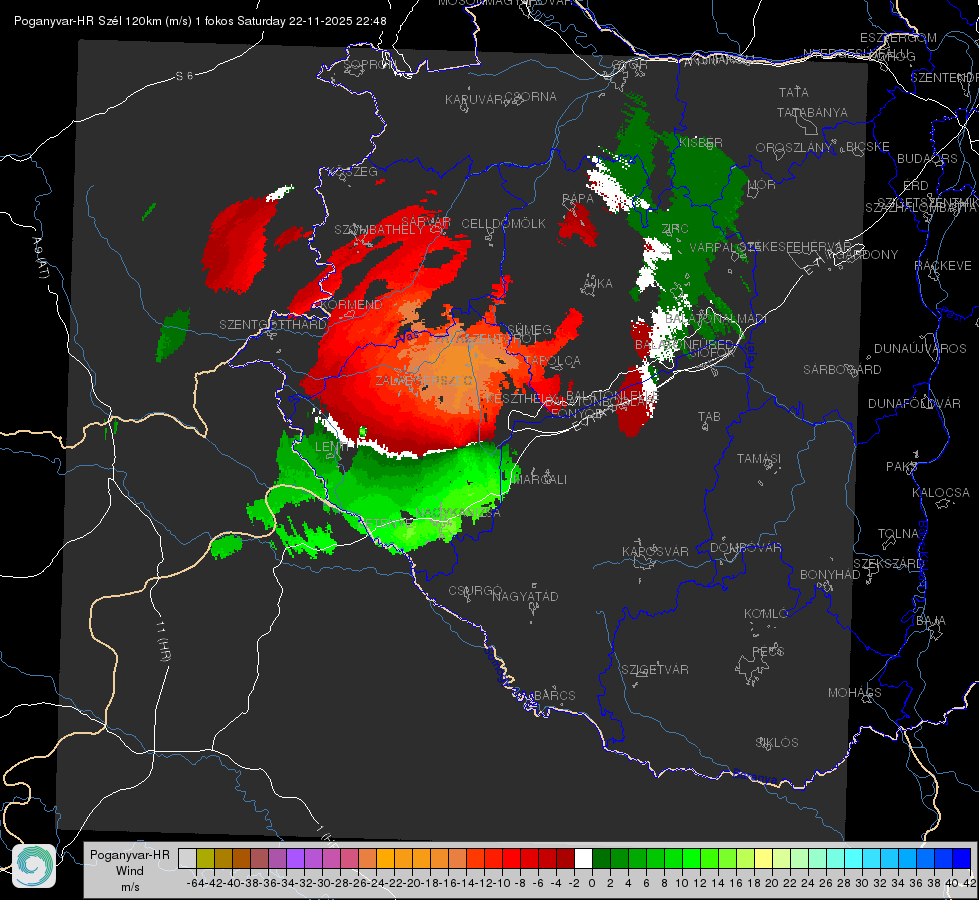
Task: Click the KORMEND town label
Action: pyautogui.click(x=352, y=305)
